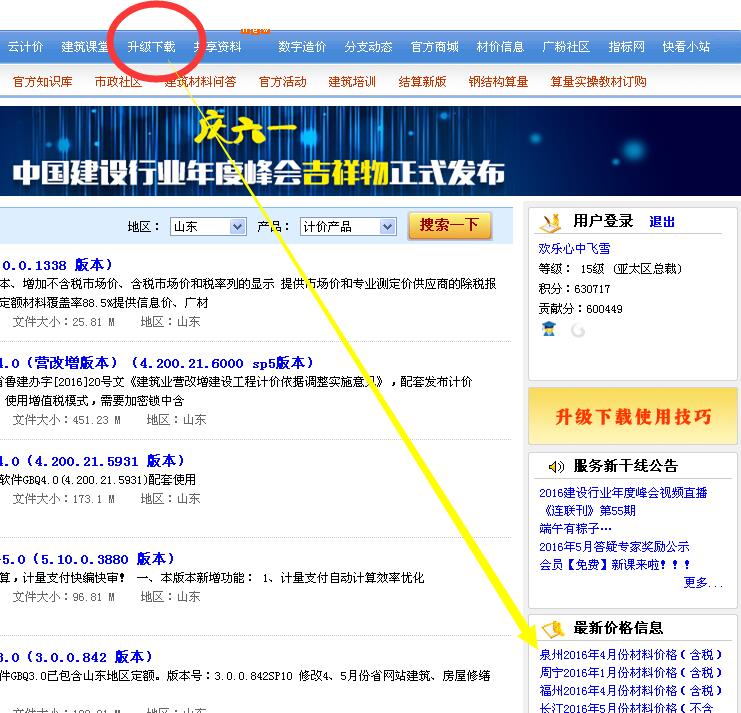
Task: Open the 建筑材料问答 sub-nav link
Action: pos(200,82)
